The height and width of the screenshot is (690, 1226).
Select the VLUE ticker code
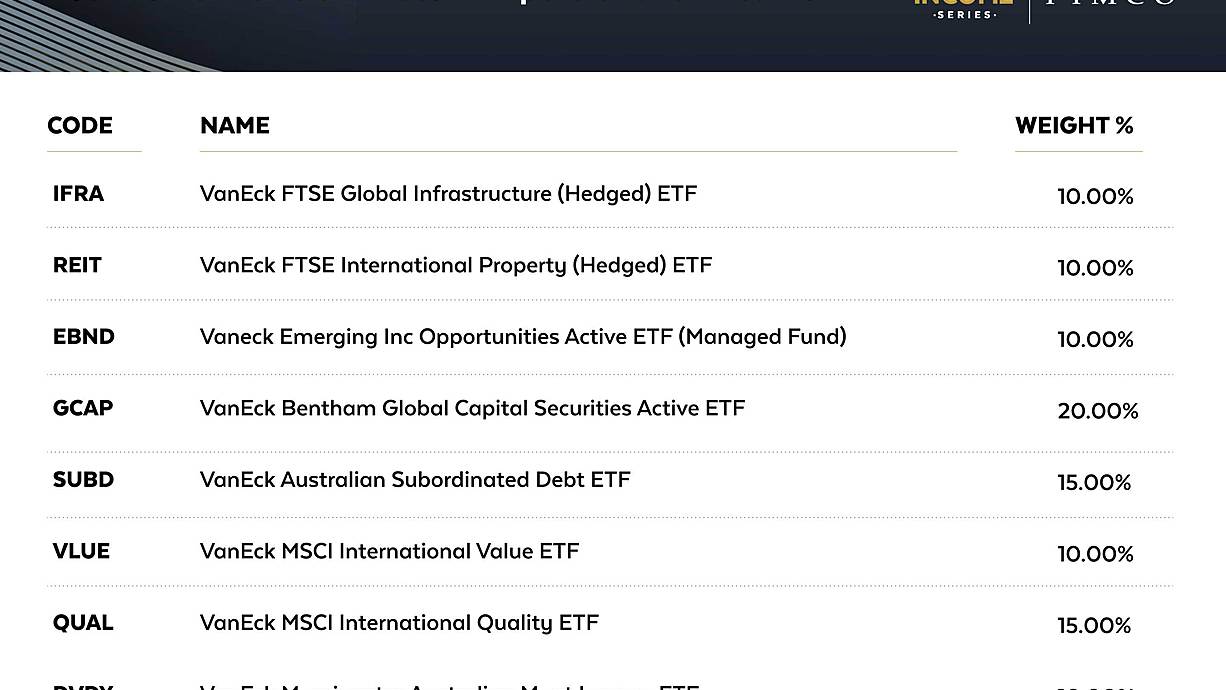(81, 551)
